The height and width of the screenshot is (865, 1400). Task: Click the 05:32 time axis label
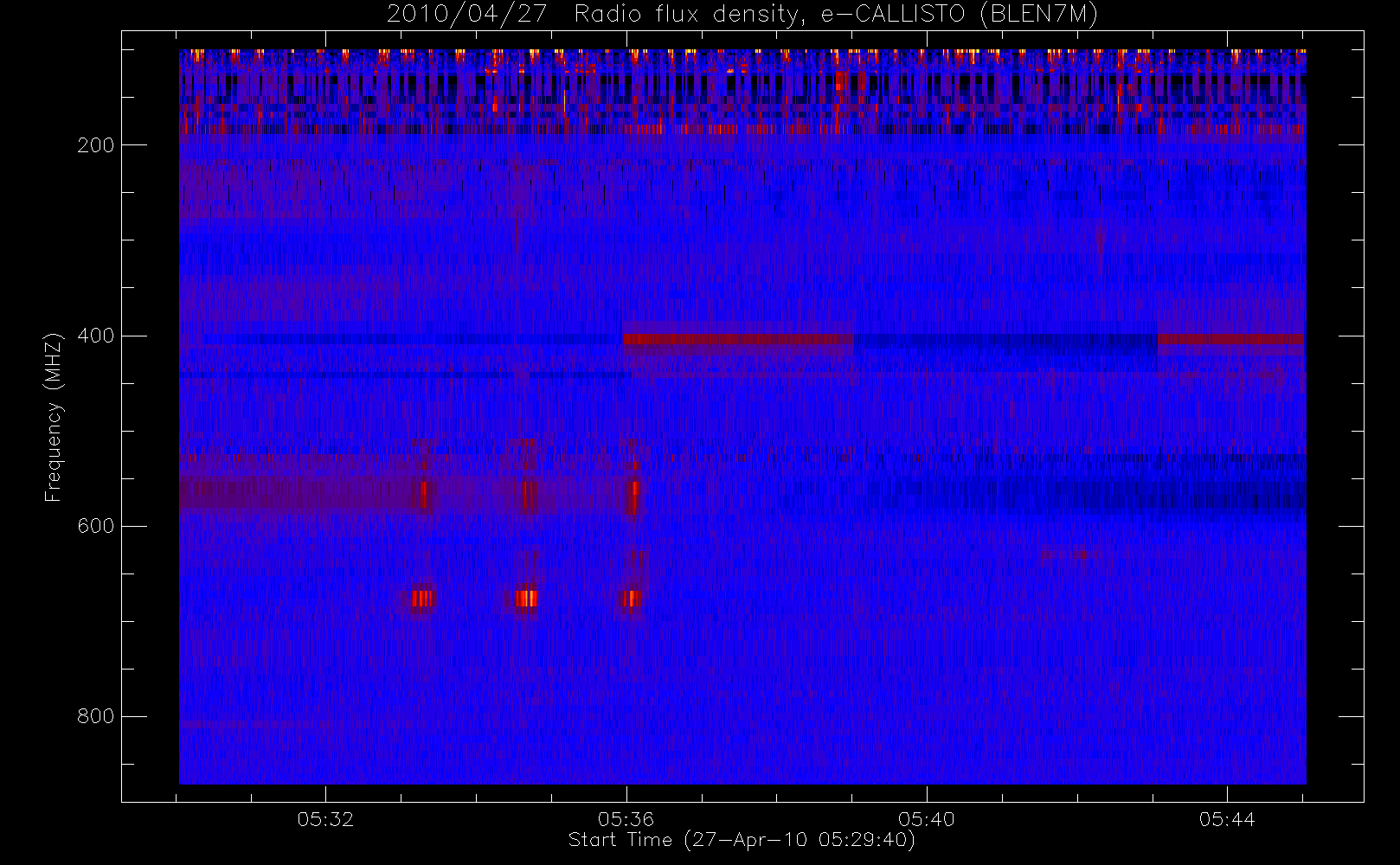[x=325, y=819]
